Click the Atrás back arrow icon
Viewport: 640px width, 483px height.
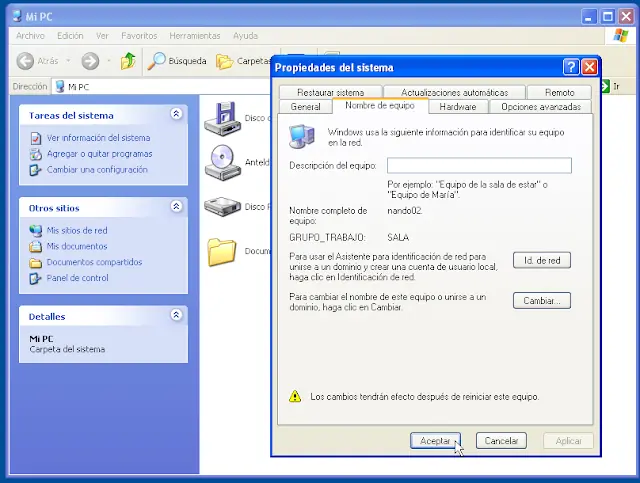(25, 61)
